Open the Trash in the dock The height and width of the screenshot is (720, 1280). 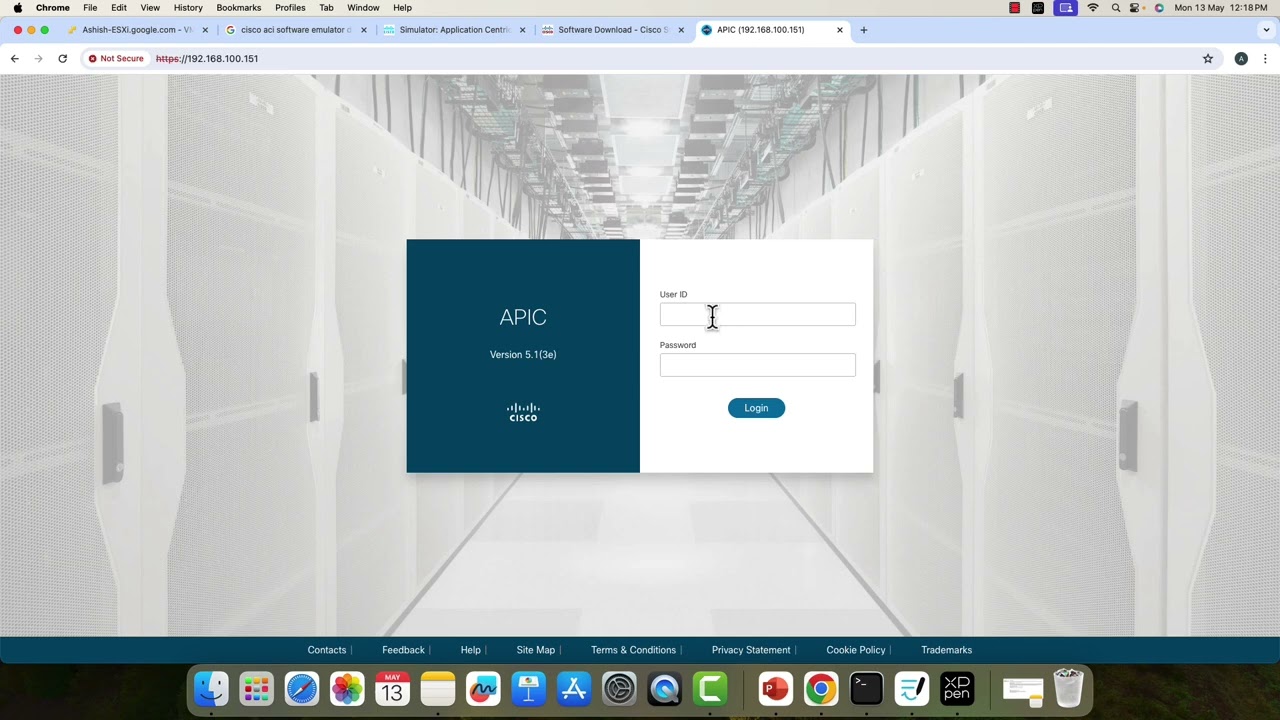[x=1068, y=689]
